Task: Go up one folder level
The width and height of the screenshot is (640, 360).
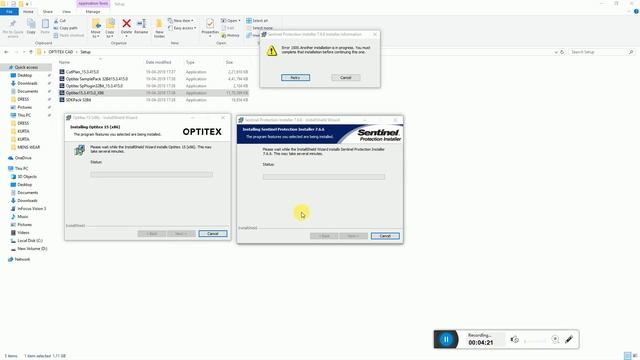Action: (31, 52)
